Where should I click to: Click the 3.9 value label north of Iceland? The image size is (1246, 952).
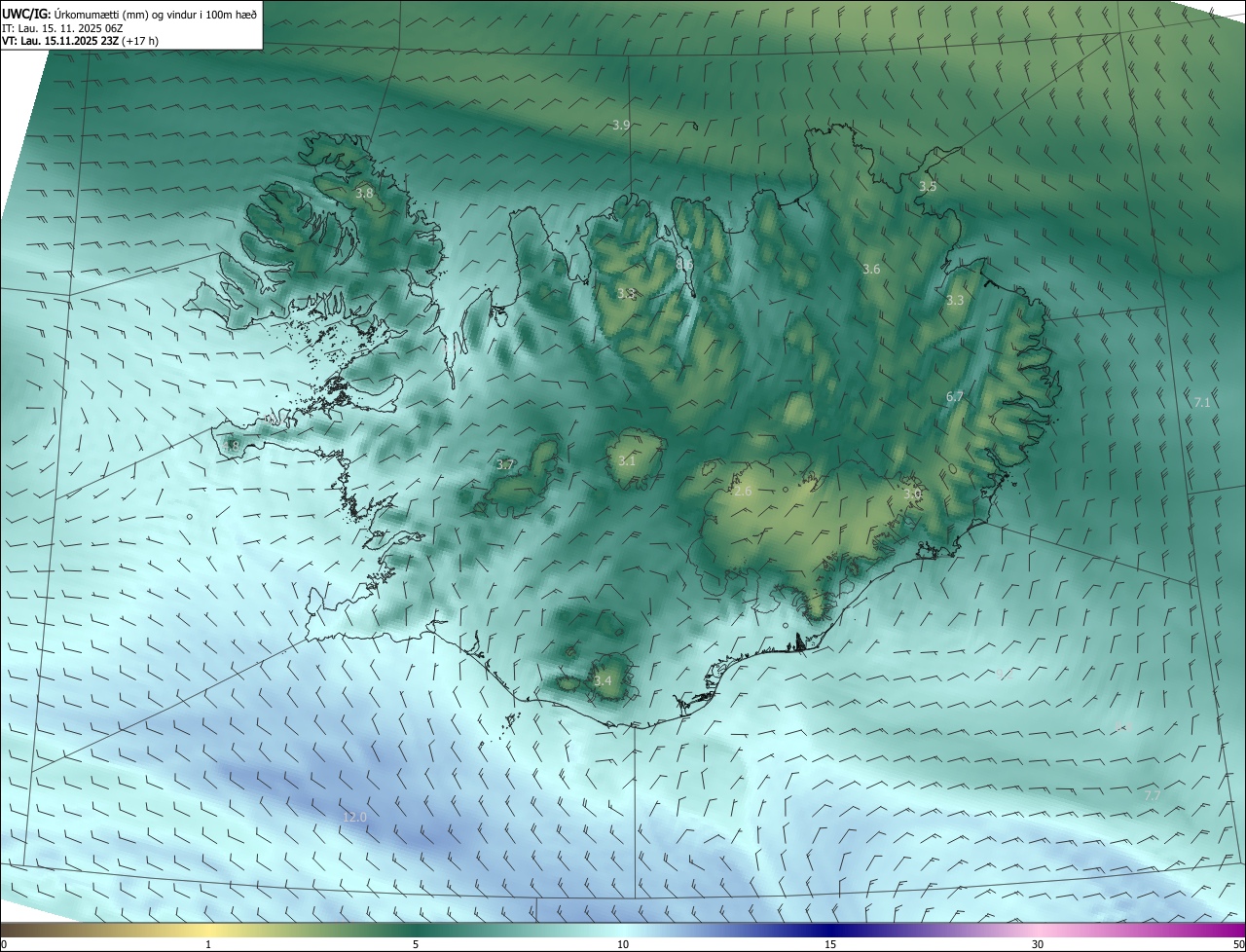621,125
